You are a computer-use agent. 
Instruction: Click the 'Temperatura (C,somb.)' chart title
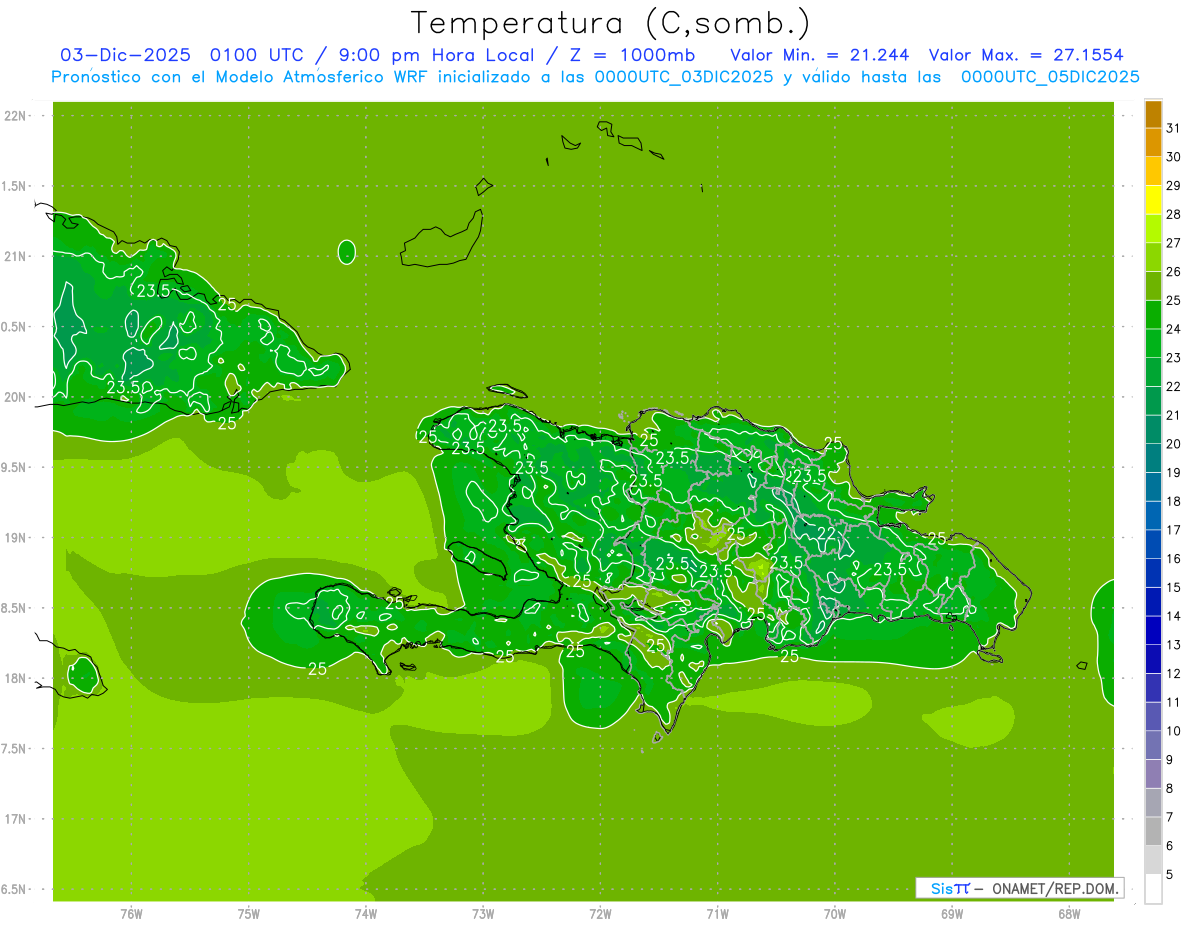point(611,22)
